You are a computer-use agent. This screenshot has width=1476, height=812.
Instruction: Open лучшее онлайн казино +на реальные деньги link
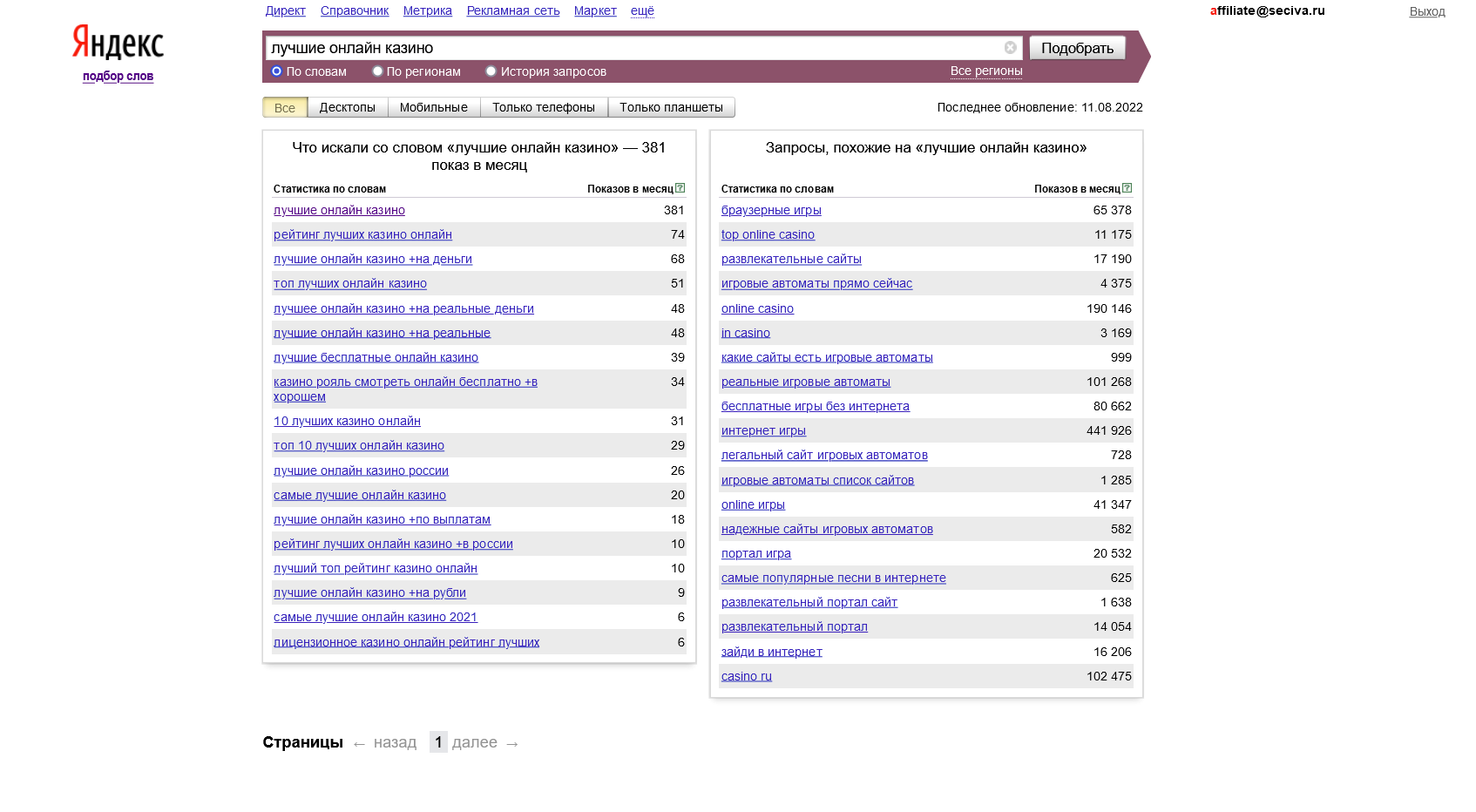tap(403, 308)
